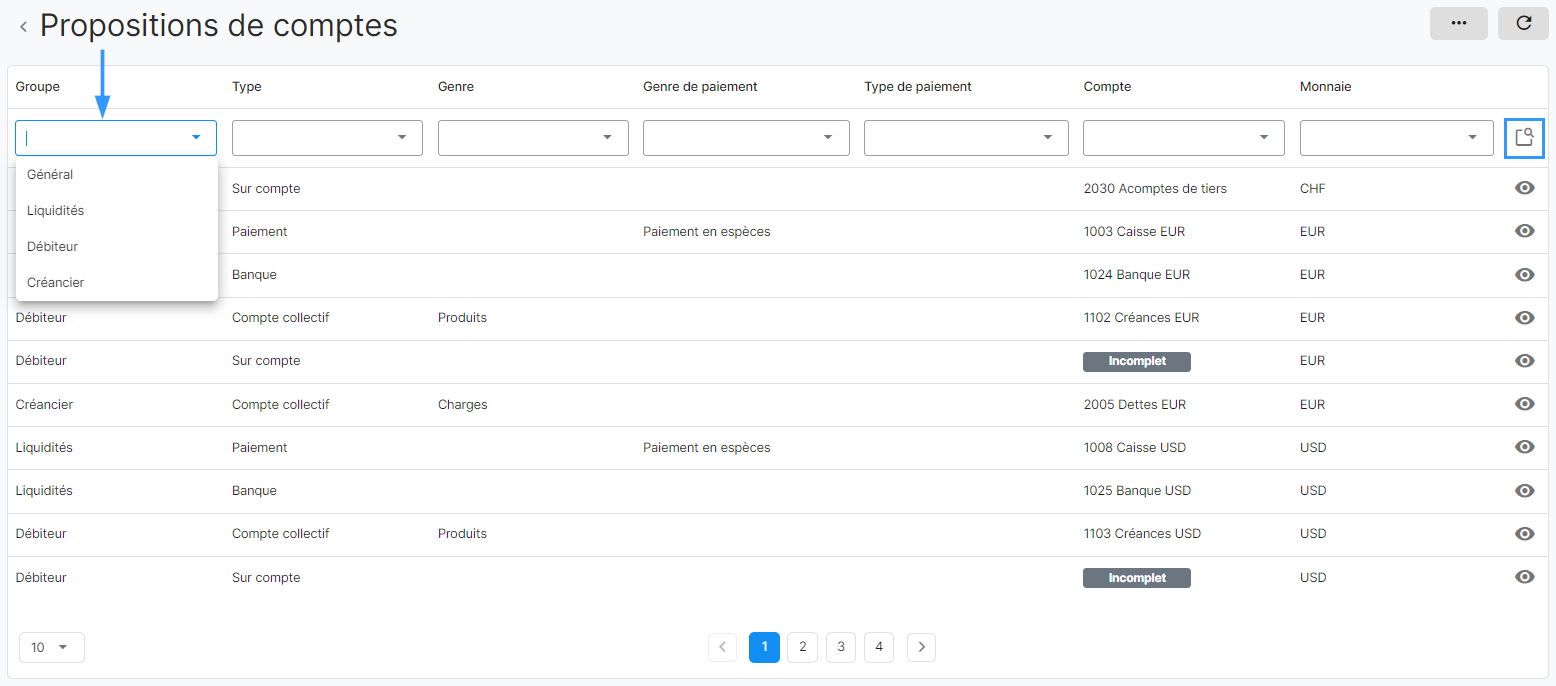Open the Genre filter dropdown

tap(533, 138)
